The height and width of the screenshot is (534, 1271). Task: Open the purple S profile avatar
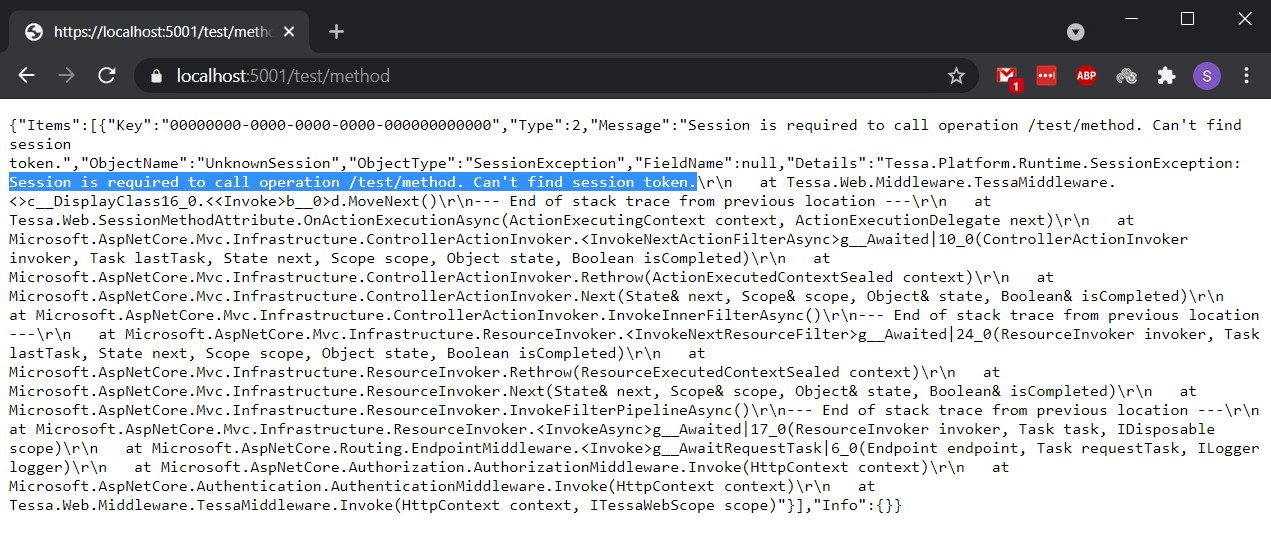tap(1206, 76)
